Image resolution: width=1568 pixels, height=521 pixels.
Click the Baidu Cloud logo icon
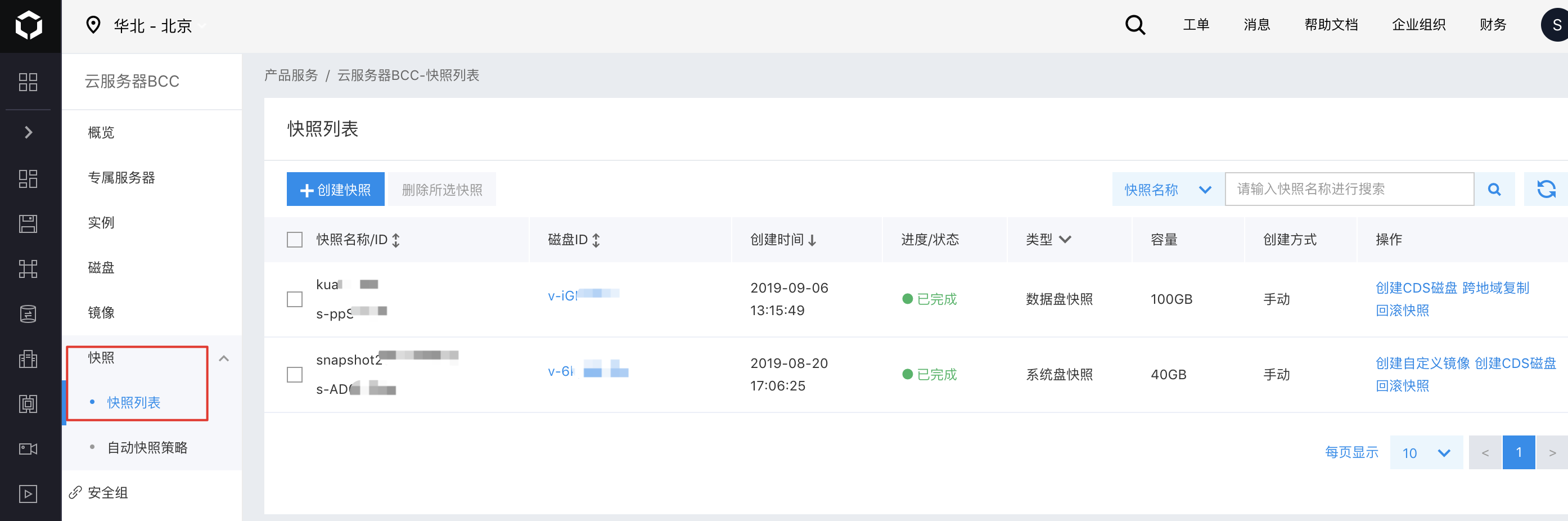click(29, 25)
